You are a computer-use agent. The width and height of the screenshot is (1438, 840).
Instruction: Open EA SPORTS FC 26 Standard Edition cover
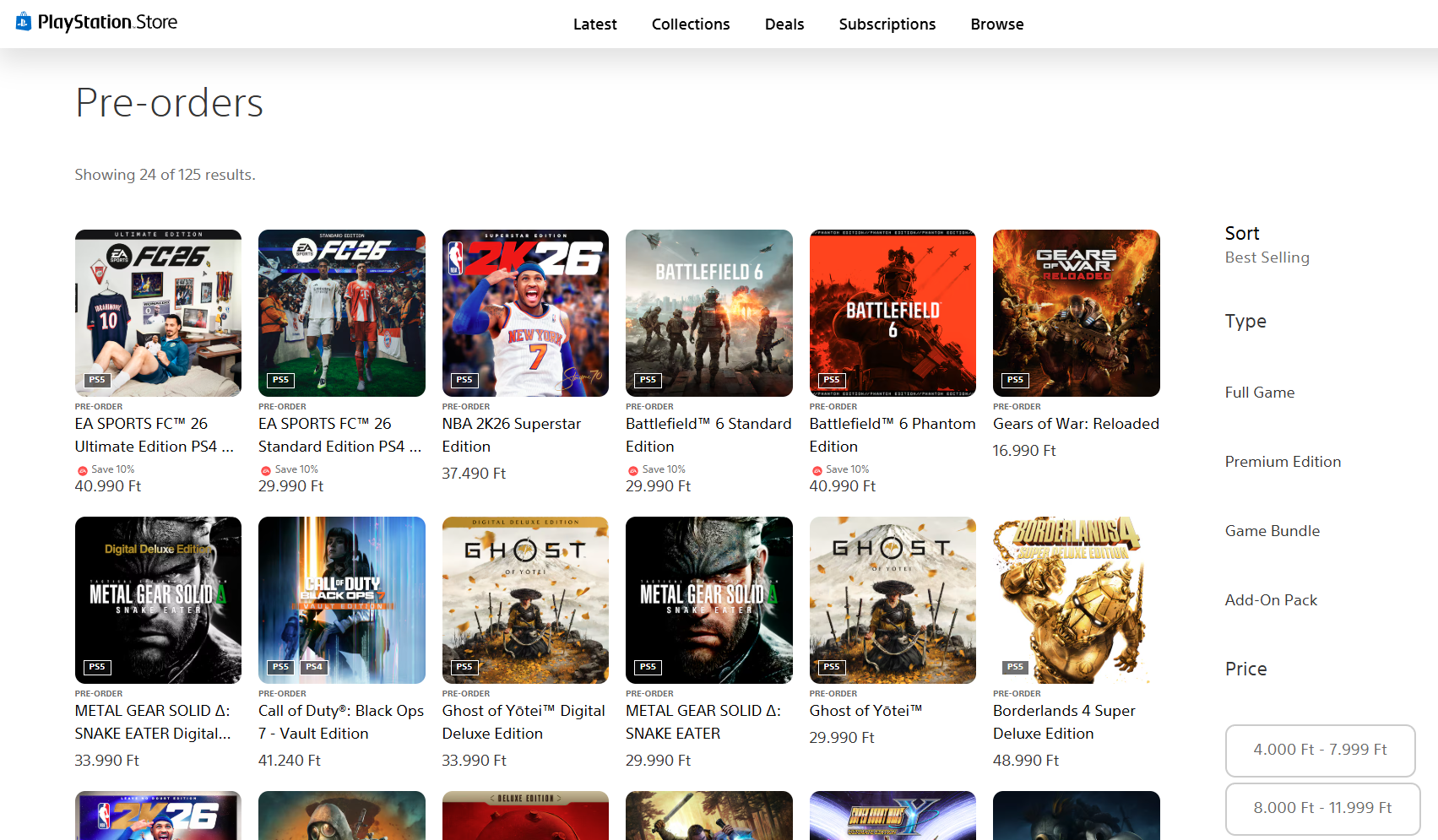[x=342, y=313]
